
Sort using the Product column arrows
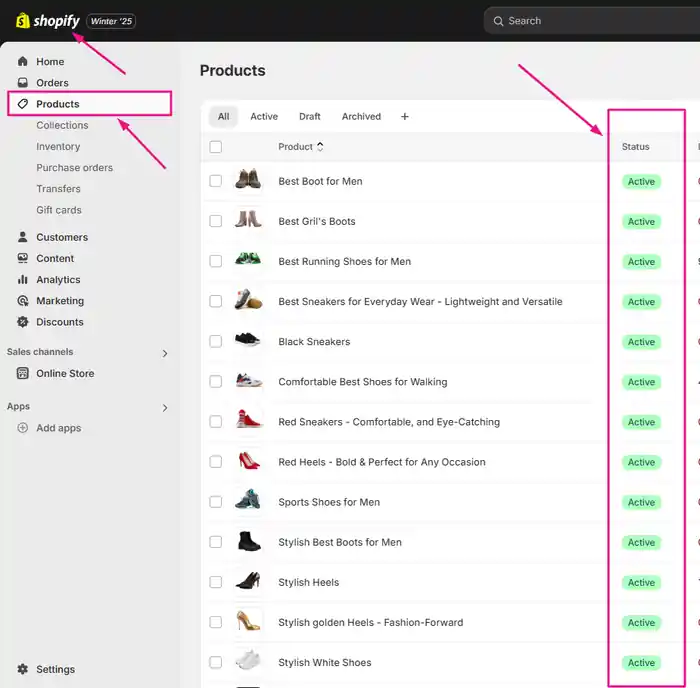[x=320, y=146]
